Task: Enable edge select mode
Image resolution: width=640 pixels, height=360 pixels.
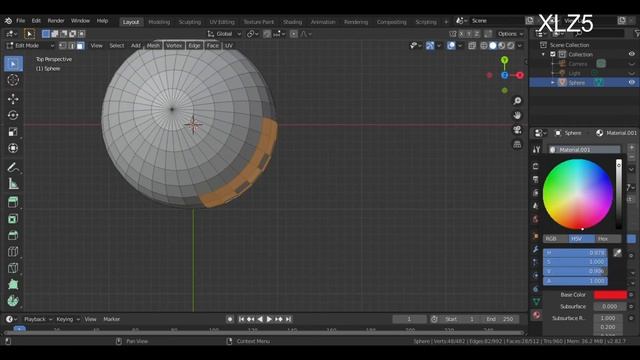Action: [71, 46]
